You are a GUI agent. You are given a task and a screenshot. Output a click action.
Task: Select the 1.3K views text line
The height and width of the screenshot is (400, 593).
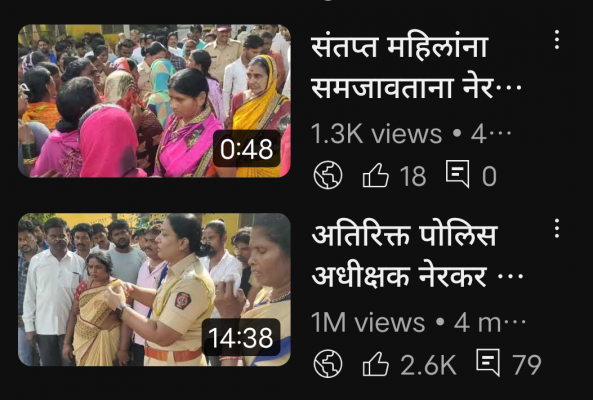(411, 134)
